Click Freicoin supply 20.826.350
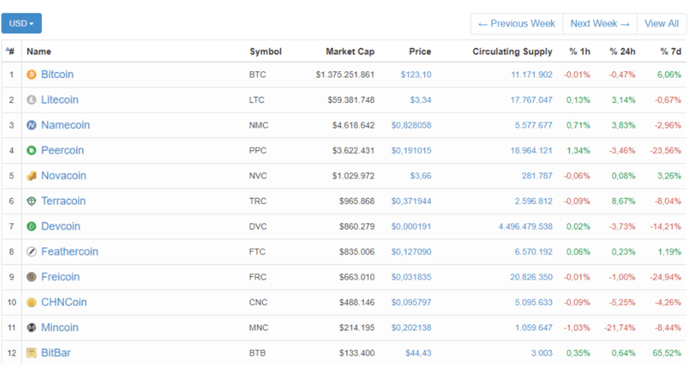Screen dimensions: 696x365 click(531, 277)
